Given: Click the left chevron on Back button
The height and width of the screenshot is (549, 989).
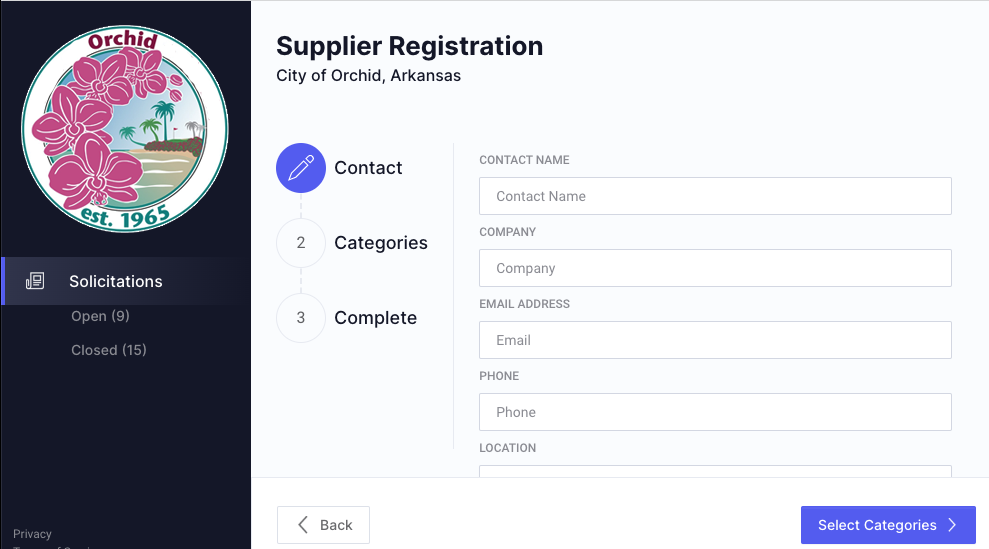Looking at the screenshot, I should (x=303, y=525).
